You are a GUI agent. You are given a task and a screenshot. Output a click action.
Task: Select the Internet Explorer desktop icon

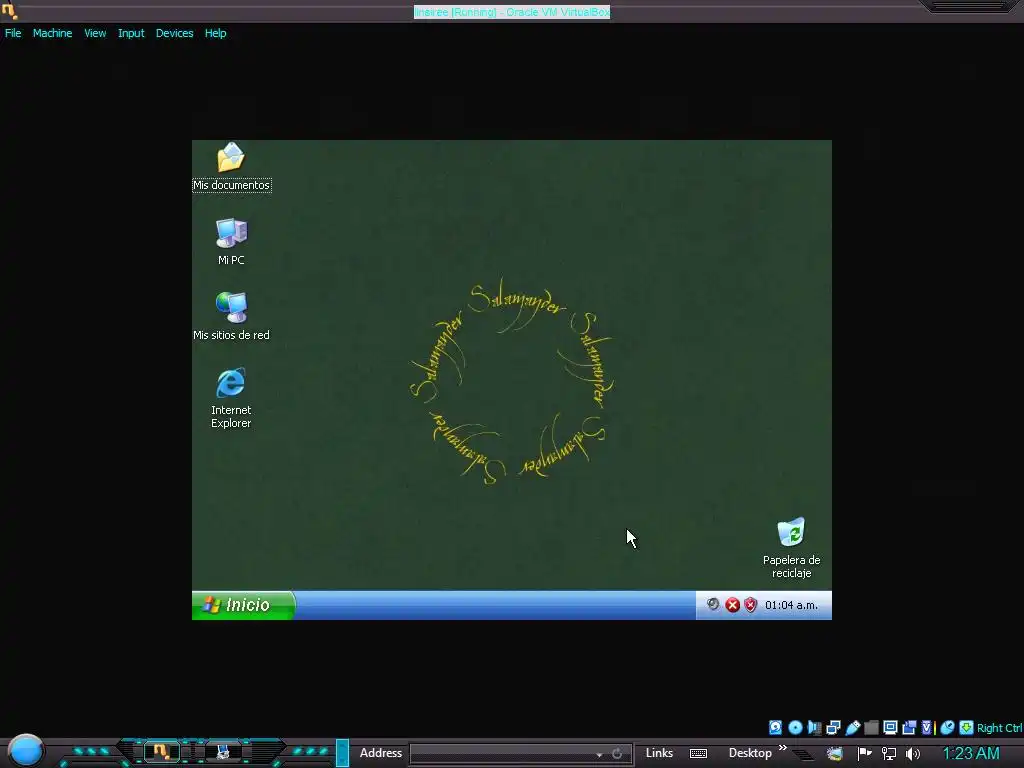point(231,398)
